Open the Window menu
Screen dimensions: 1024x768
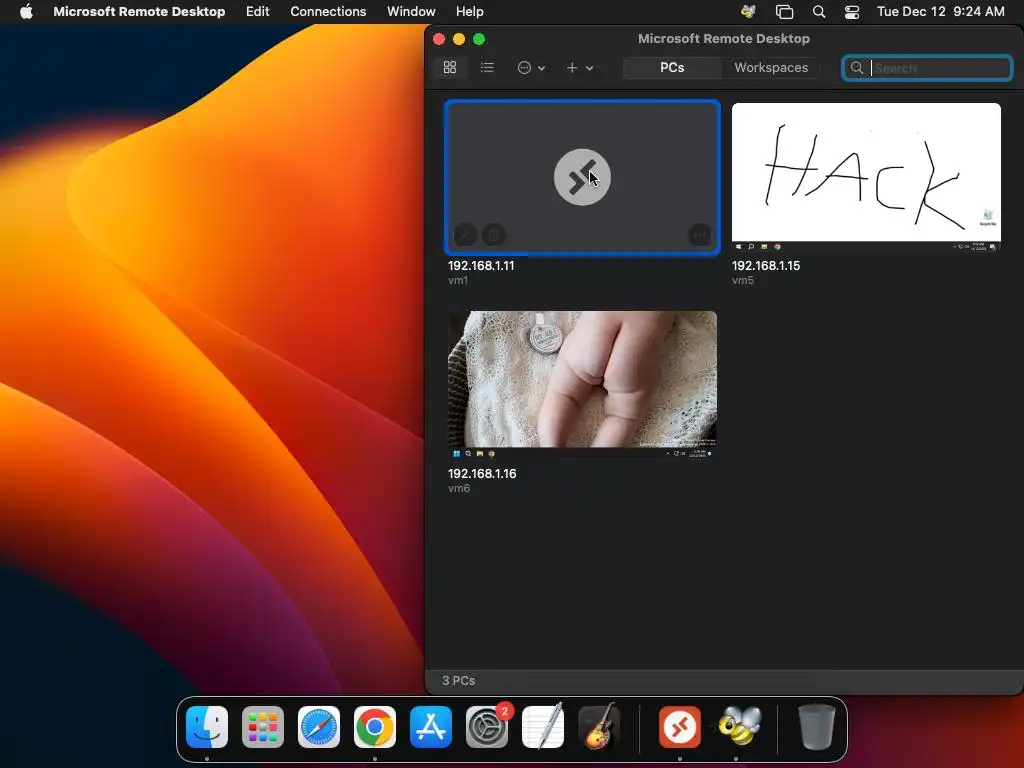pyautogui.click(x=411, y=11)
